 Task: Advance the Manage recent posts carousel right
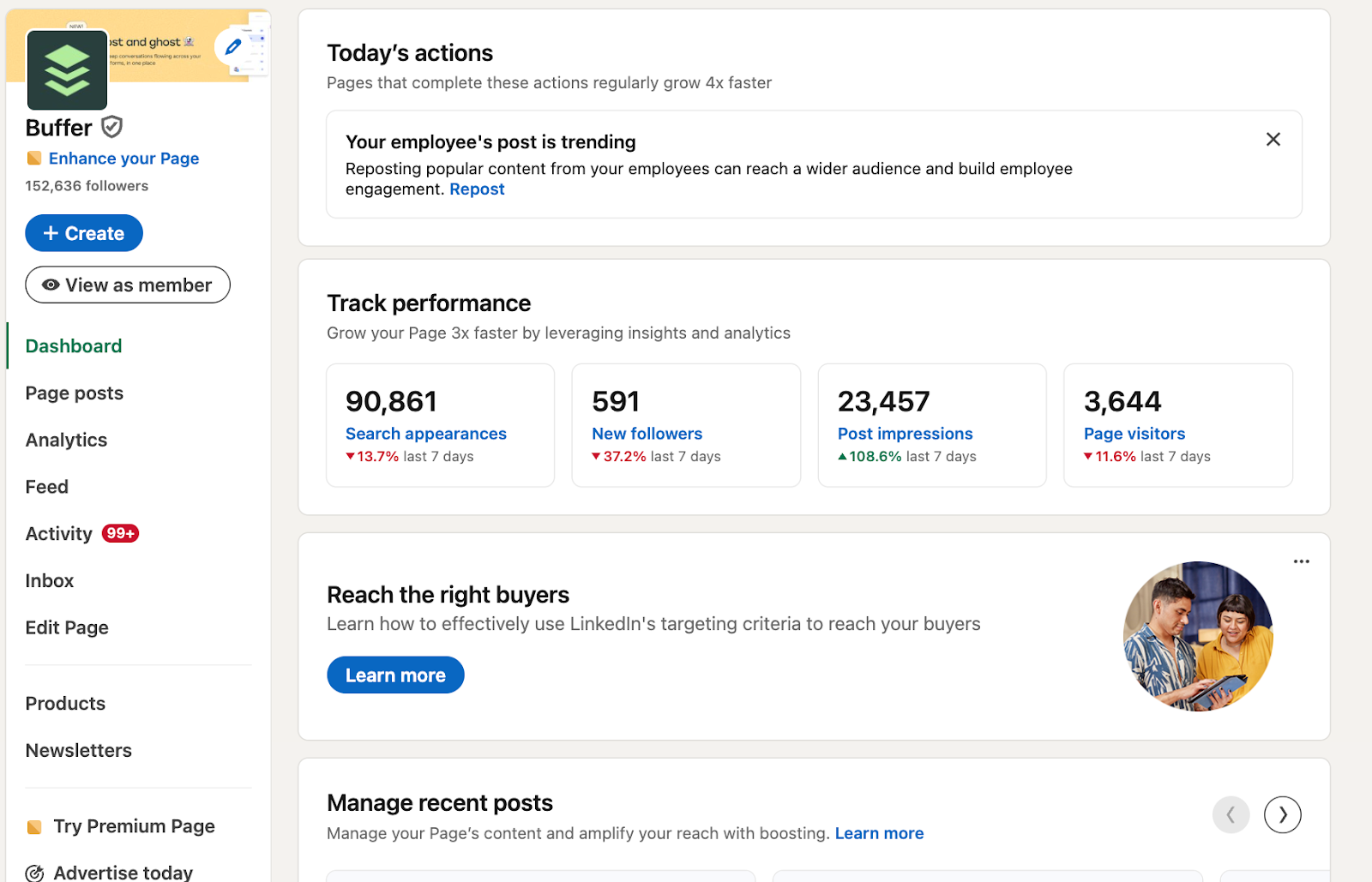coord(1282,815)
